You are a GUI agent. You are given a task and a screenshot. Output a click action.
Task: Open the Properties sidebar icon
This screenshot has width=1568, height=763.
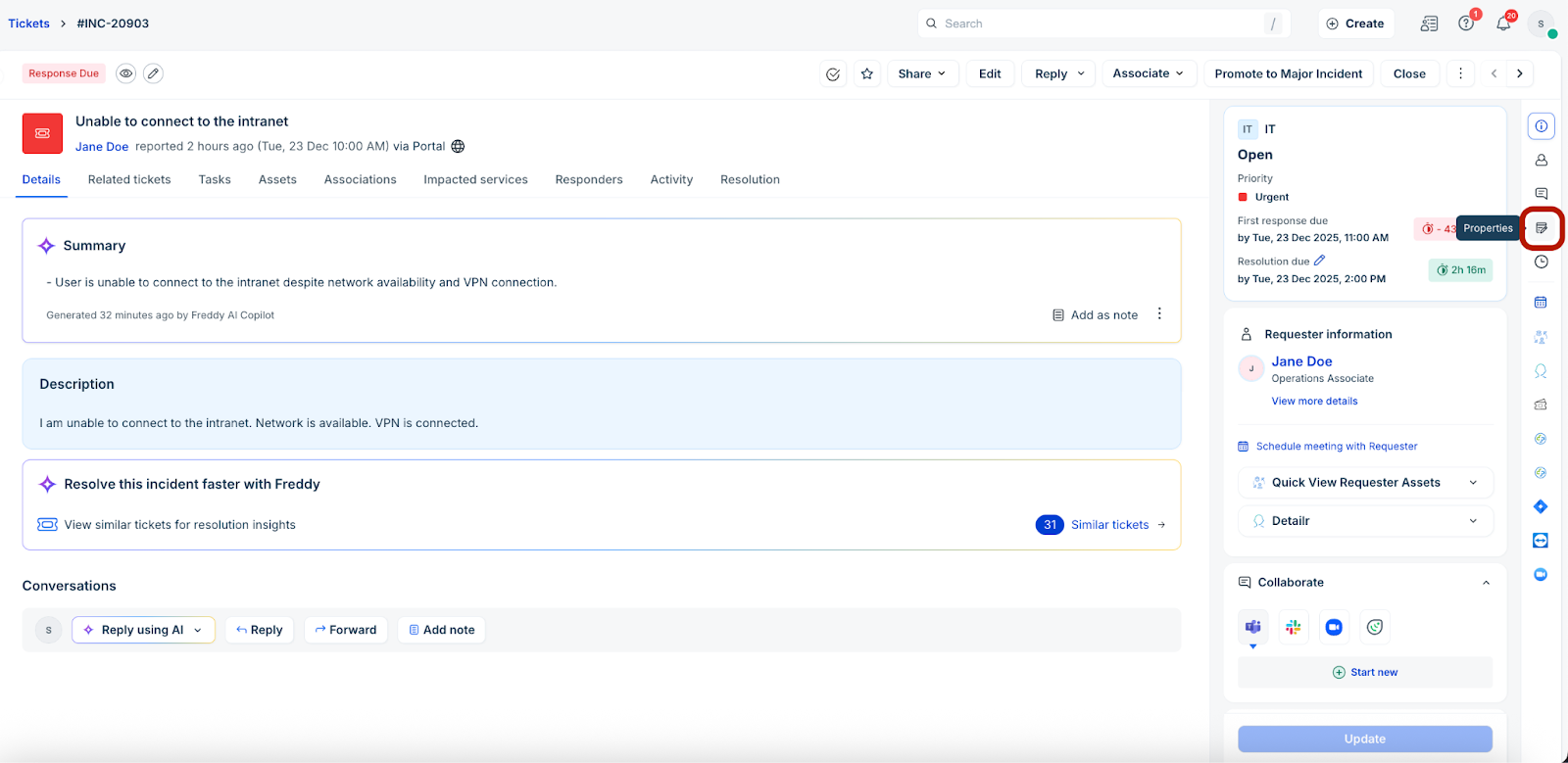pos(1542,228)
